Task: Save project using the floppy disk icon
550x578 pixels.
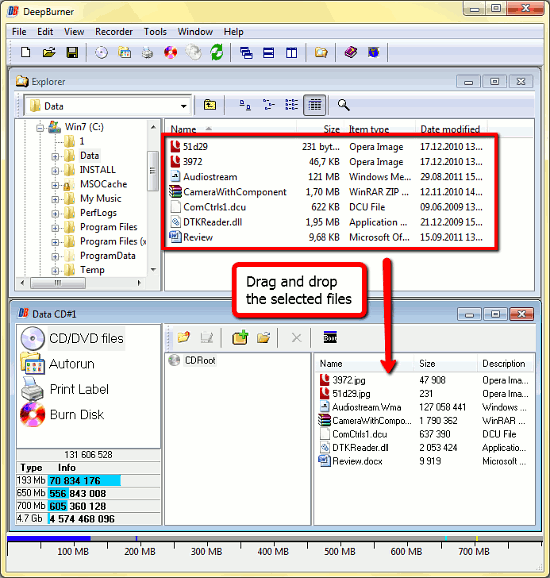Action: tap(72, 53)
